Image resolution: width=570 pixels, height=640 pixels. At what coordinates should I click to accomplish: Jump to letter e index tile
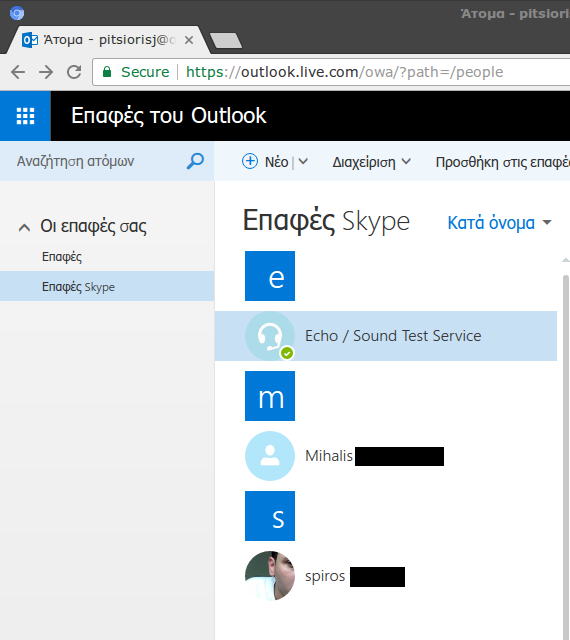click(x=270, y=276)
